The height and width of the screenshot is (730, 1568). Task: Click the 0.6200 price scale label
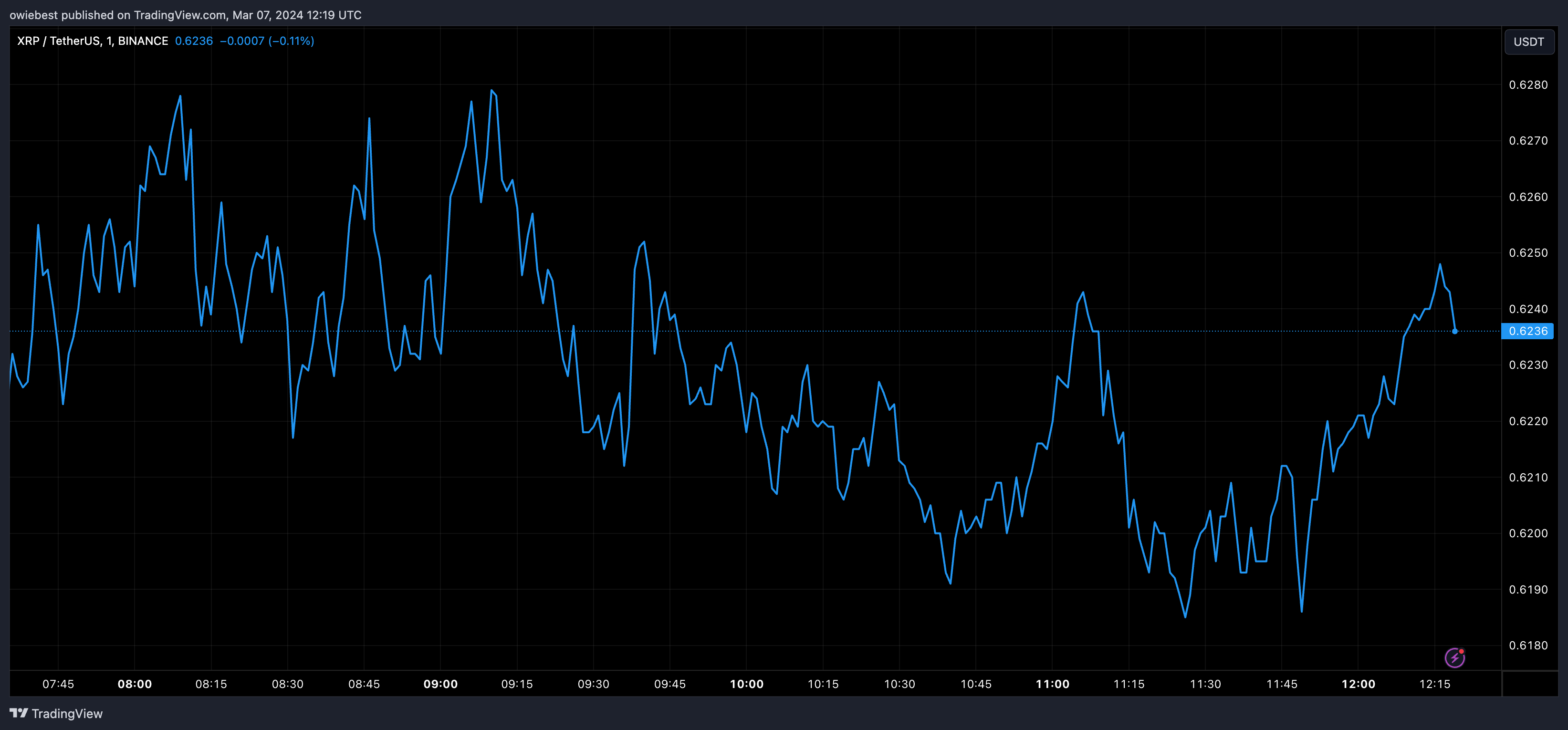(x=1528, y=533)
